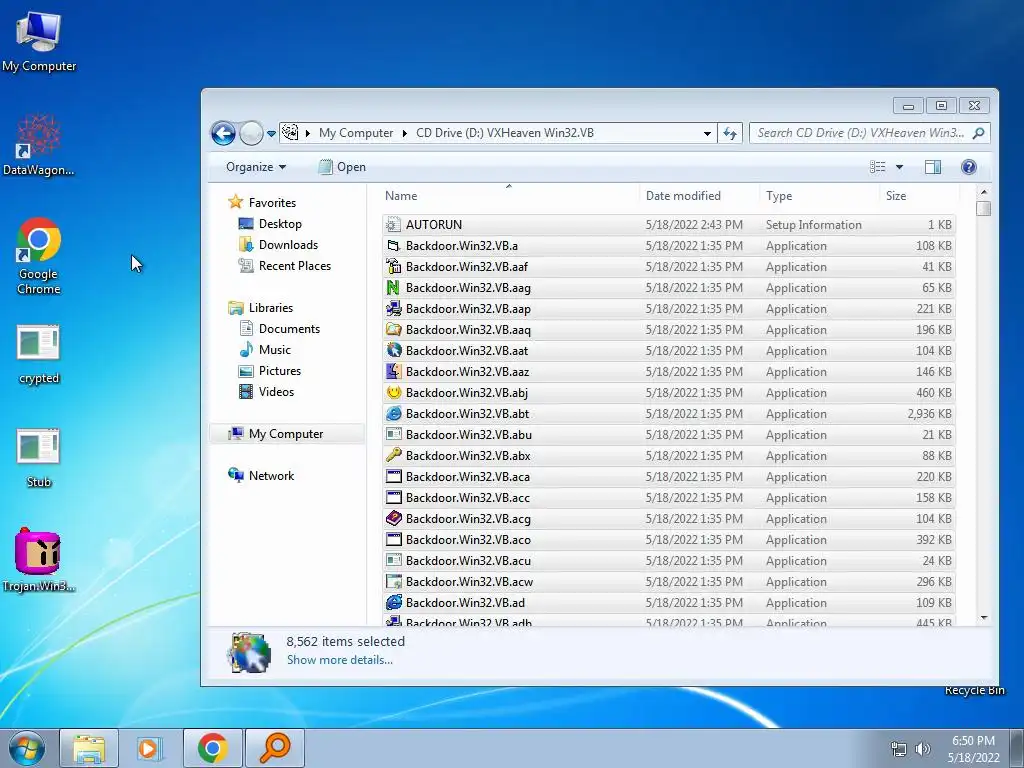1024x768 pixels.
Task: Click the Open toolbar button
Action: click(342, 167)
